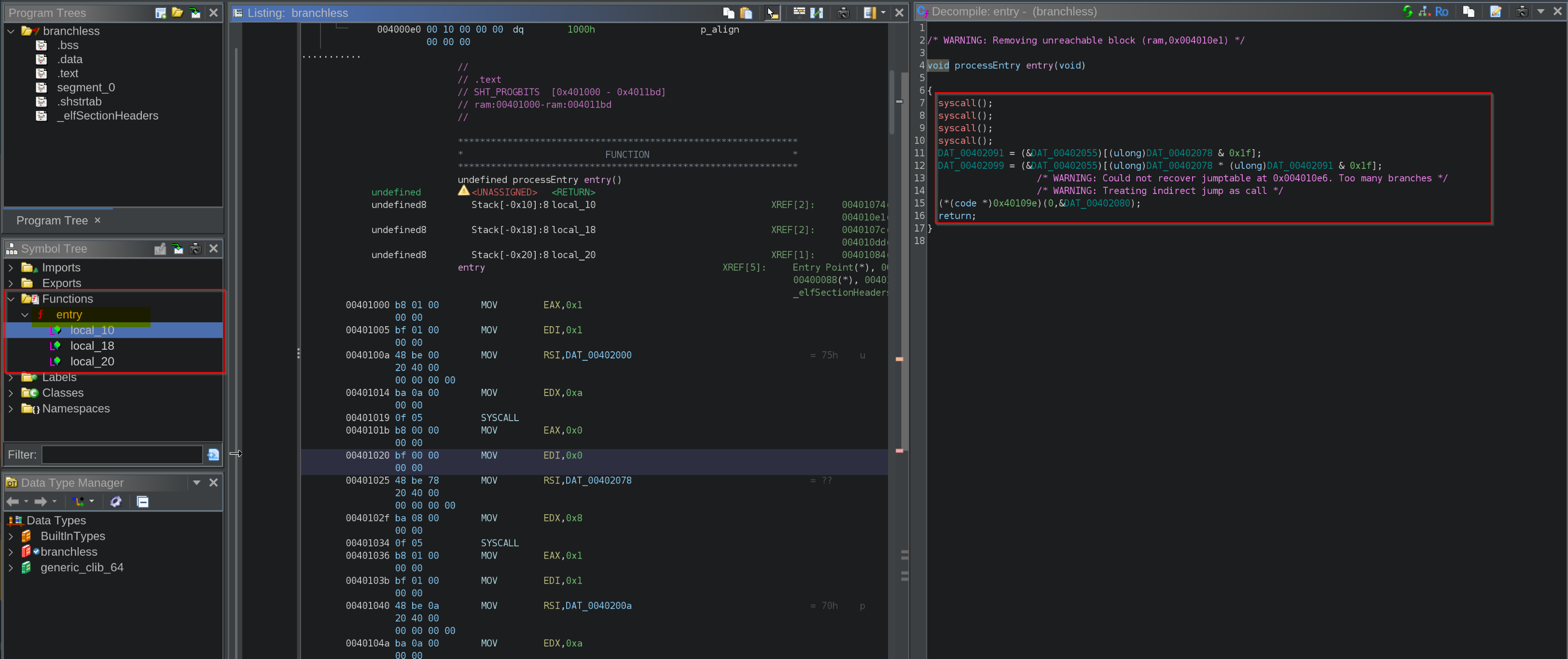The width and height of the screenshot is (1568, 659).
Task: Toggle Program Trees navigation arrow icon
Action: click(x=195, y=13)
